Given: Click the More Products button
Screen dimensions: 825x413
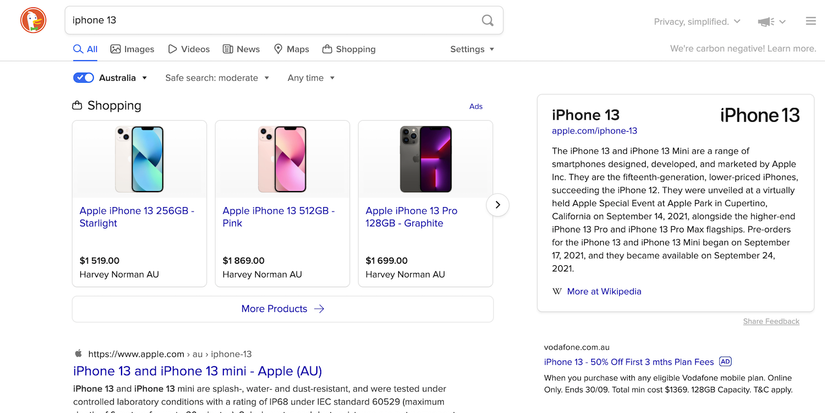Looking at the screenshot, I should click(x=283, y=309).
